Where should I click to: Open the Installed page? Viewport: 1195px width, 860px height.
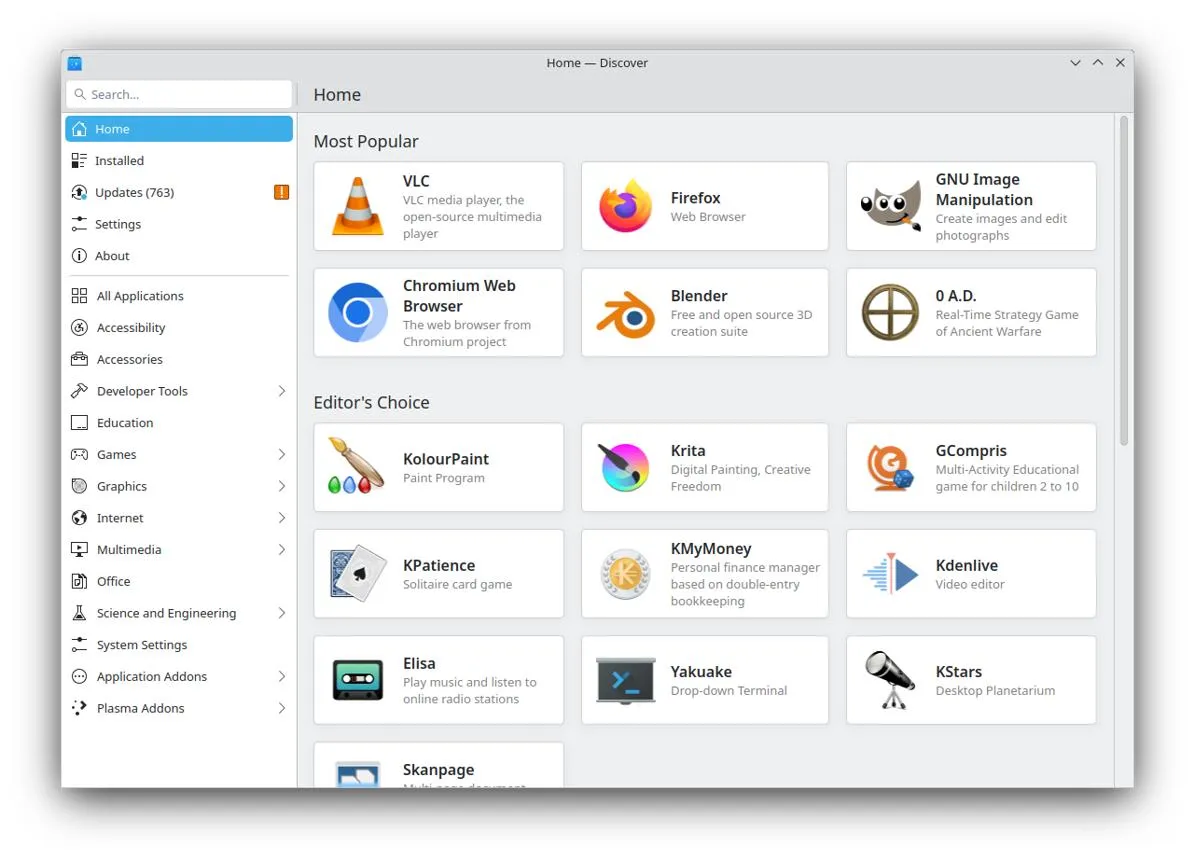(x=179, y=161)
